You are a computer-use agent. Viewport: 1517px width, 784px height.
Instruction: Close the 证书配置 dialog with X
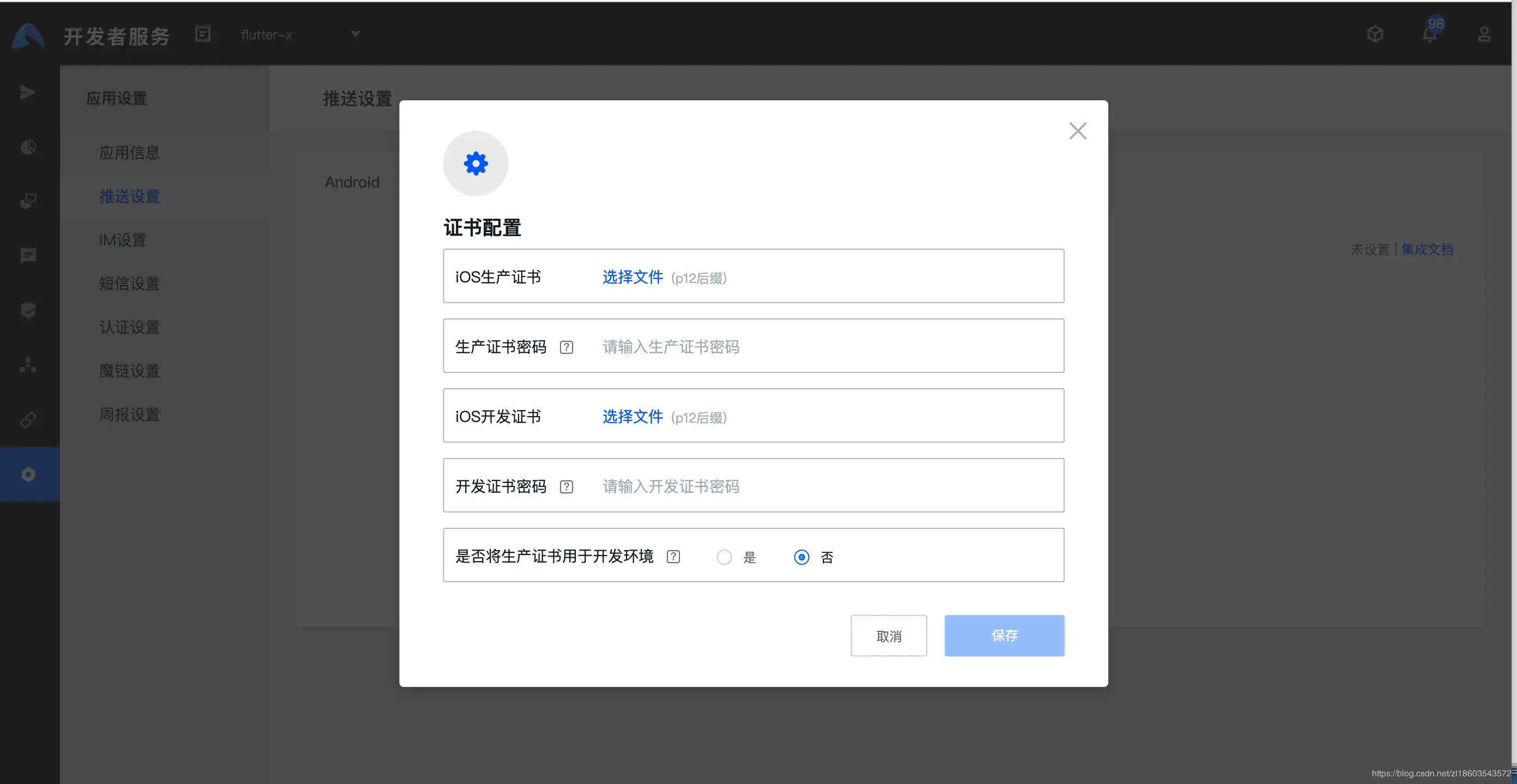click(x=1077, y=131)
